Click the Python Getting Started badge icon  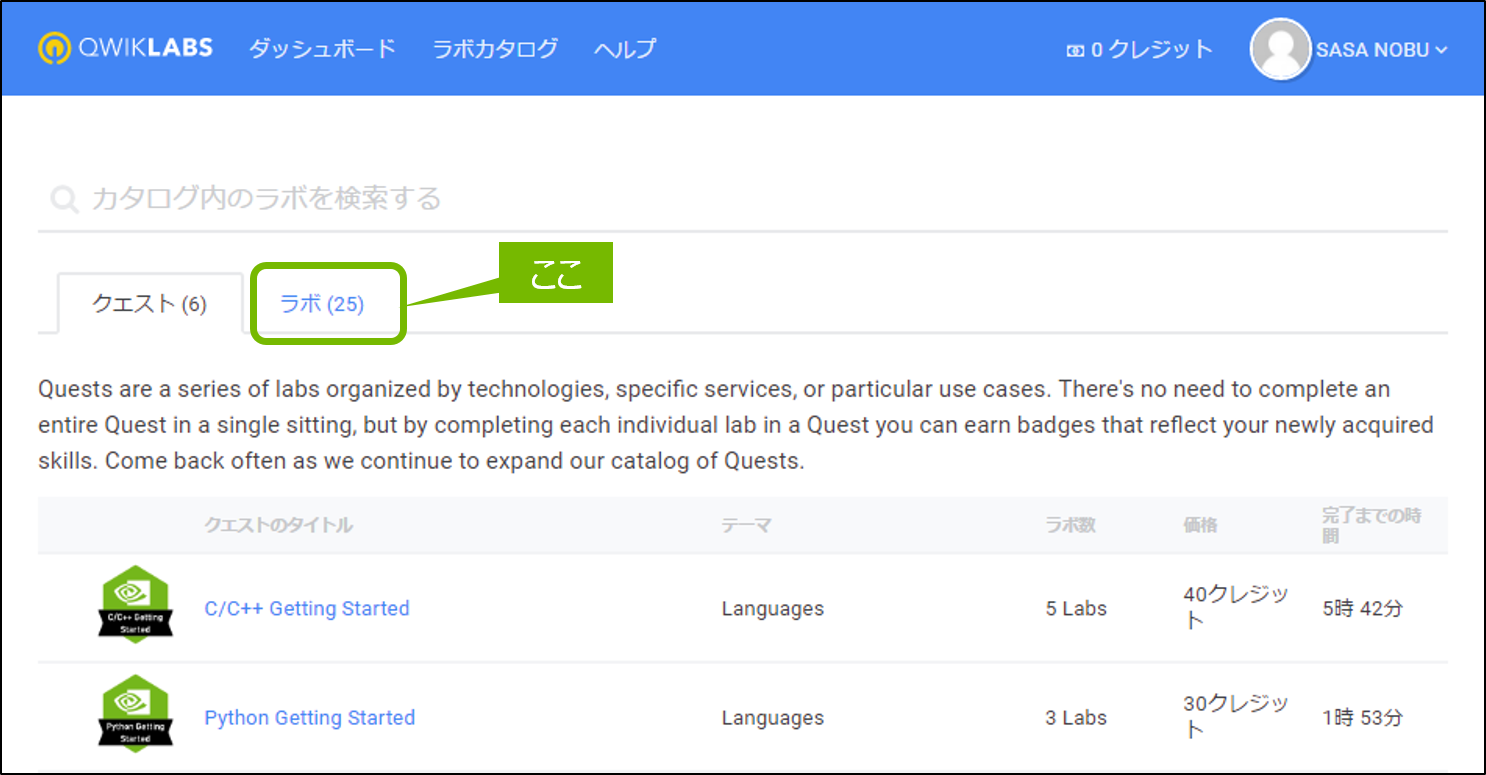[x=135, y=714]
